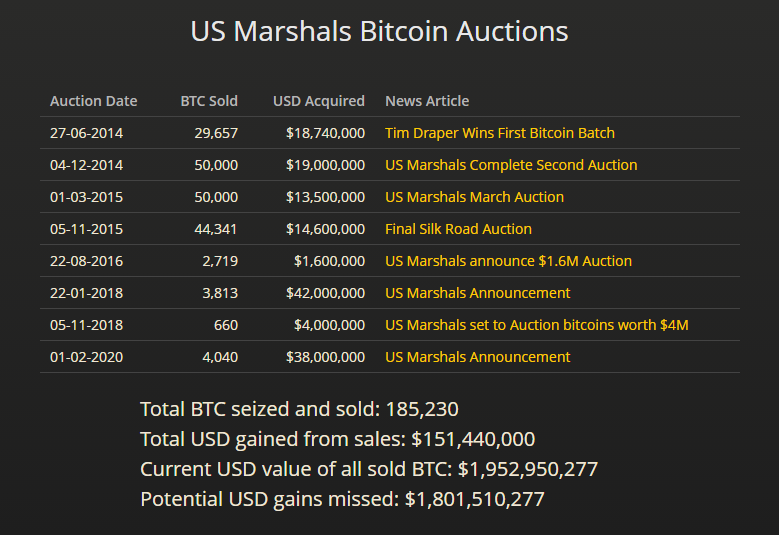Click the auction bitcoins worth $4M article link
Screen dimensions: 779x535
tap(536, 325)
